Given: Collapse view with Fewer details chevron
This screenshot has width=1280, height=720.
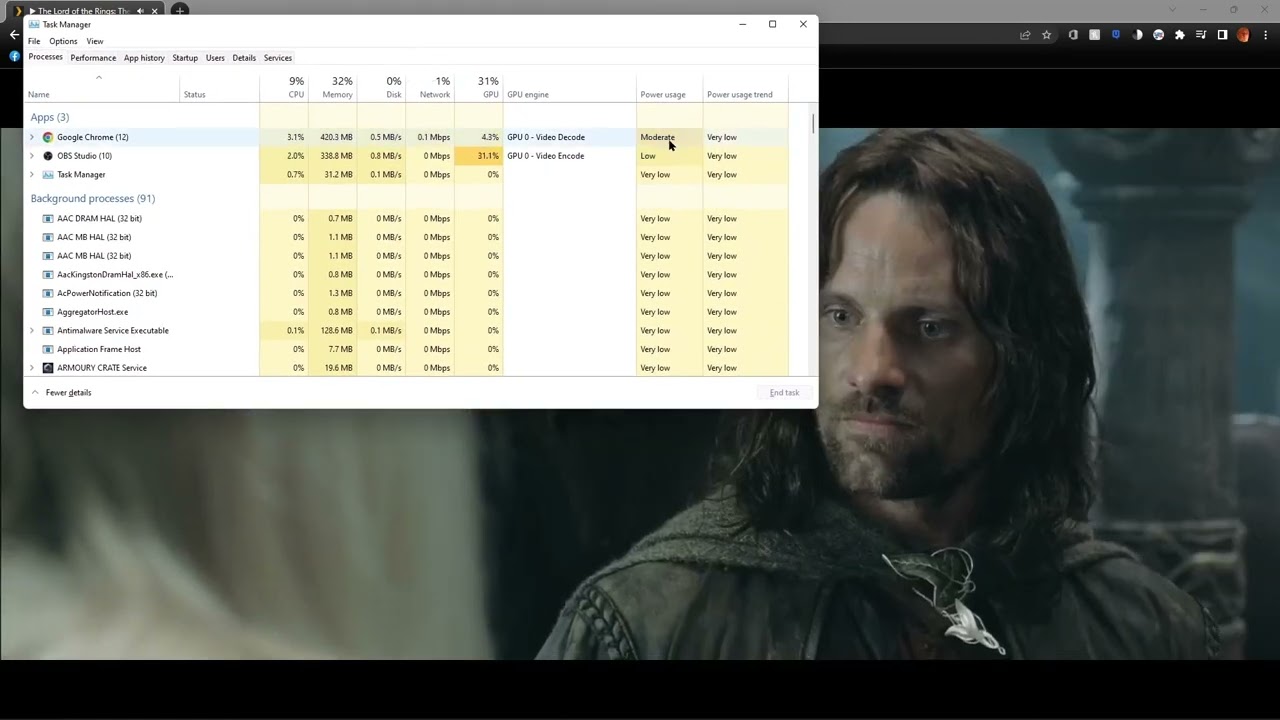Looking at the screenshot, I should 35,392.
